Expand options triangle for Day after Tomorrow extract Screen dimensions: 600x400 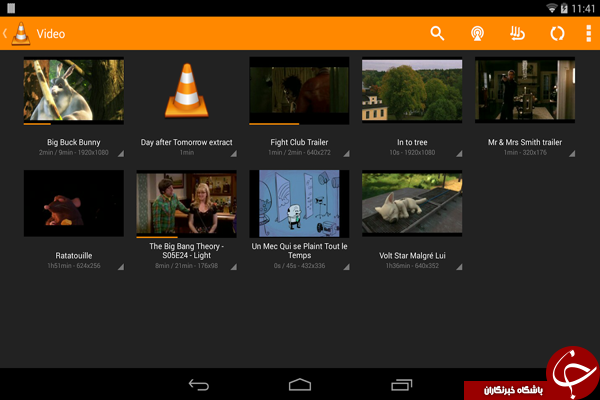234,153
